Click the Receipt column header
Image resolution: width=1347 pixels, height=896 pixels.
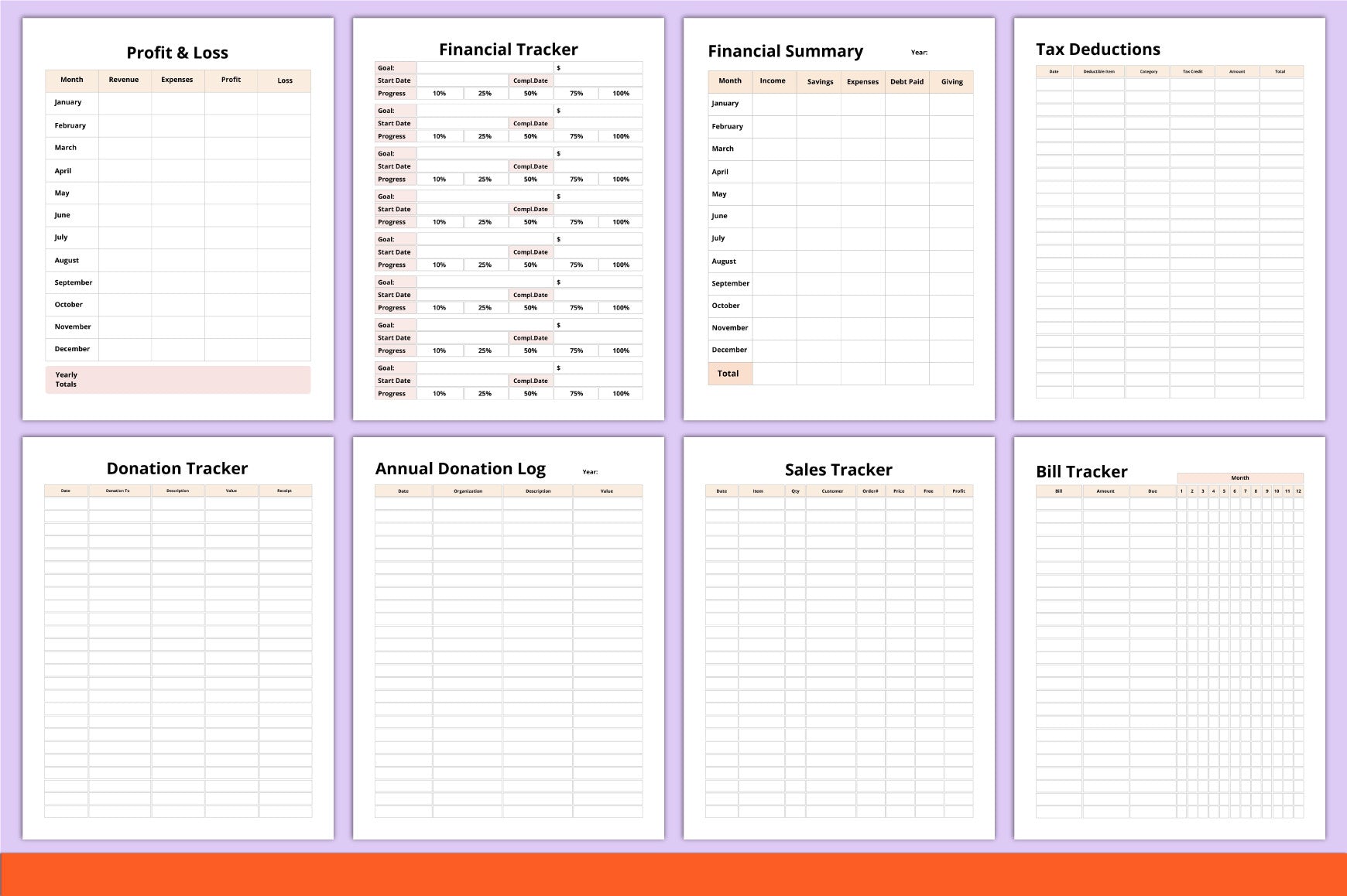coord(285,491)
